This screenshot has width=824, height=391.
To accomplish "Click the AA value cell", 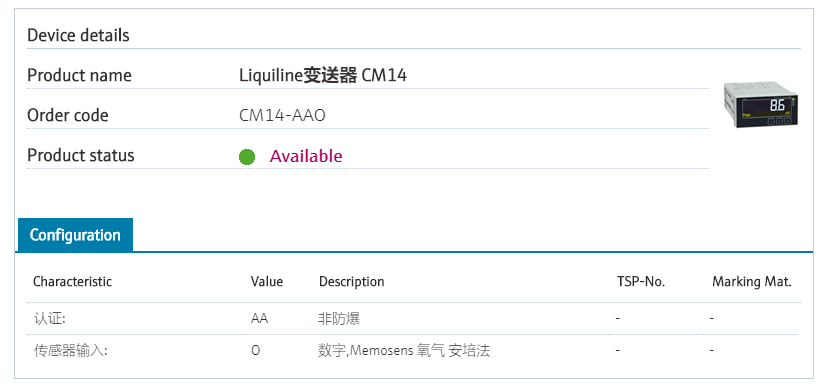I will click(x=259, y=318).
